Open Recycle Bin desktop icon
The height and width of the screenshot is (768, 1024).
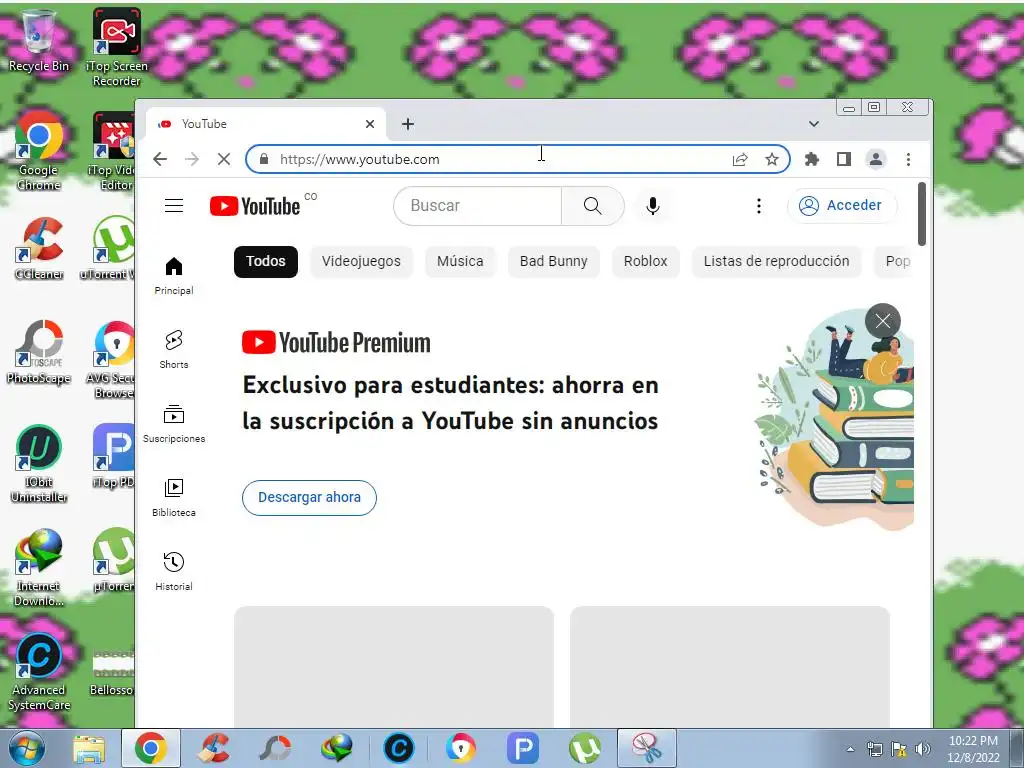[x=39, y=40]
